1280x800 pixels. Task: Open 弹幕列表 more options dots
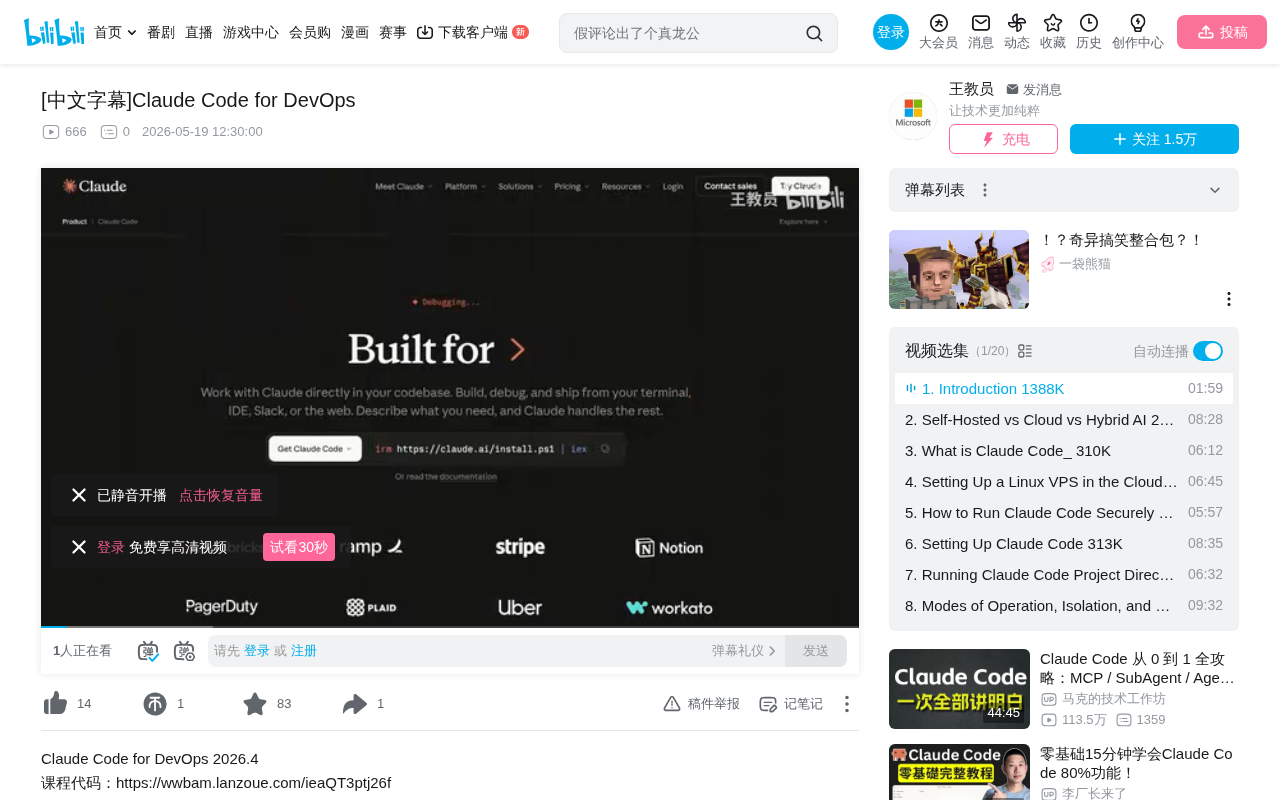[985, 190]
